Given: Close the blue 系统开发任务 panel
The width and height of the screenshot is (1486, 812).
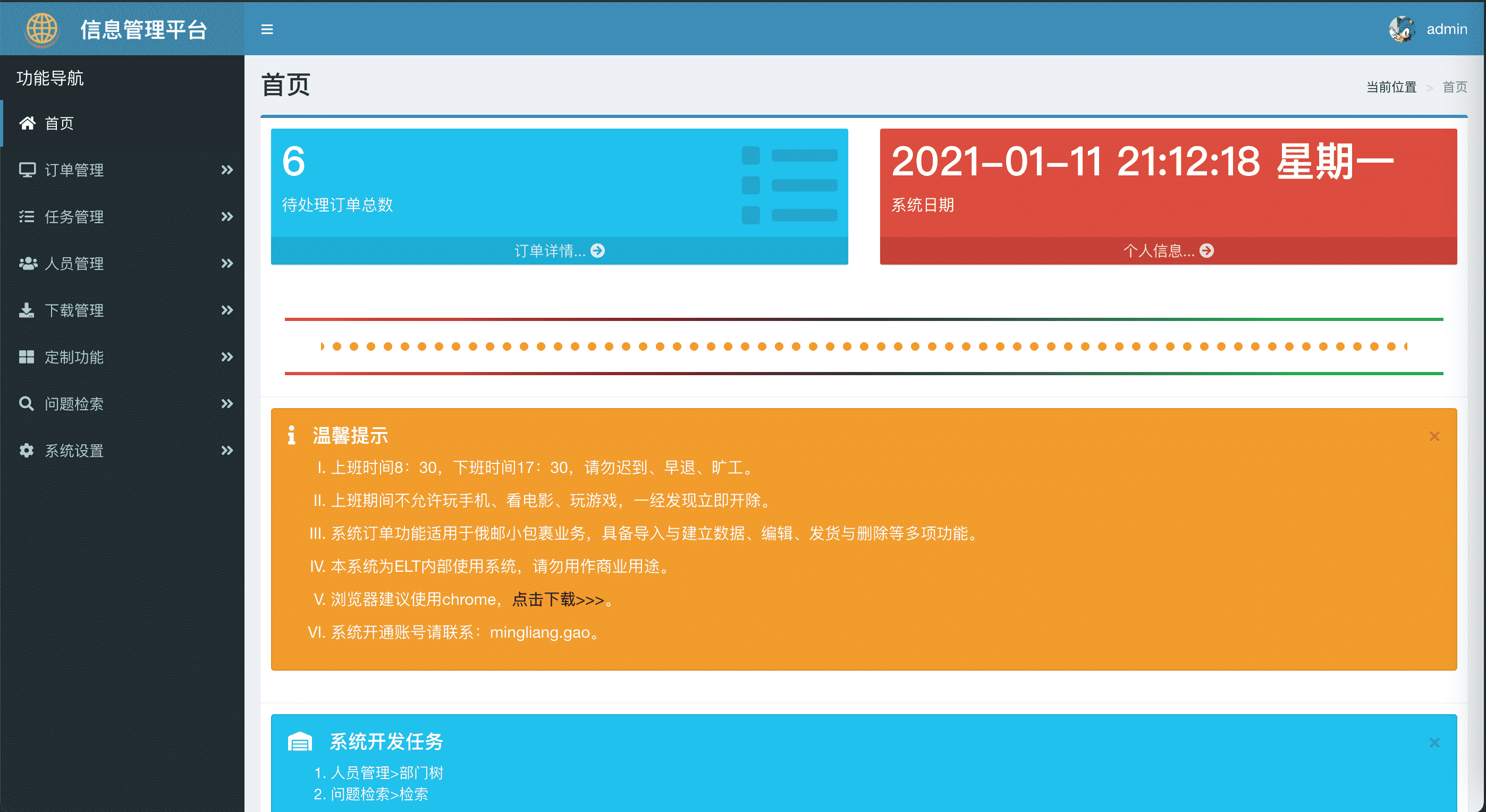Looking at the screenshot, I should point(1434,742).
